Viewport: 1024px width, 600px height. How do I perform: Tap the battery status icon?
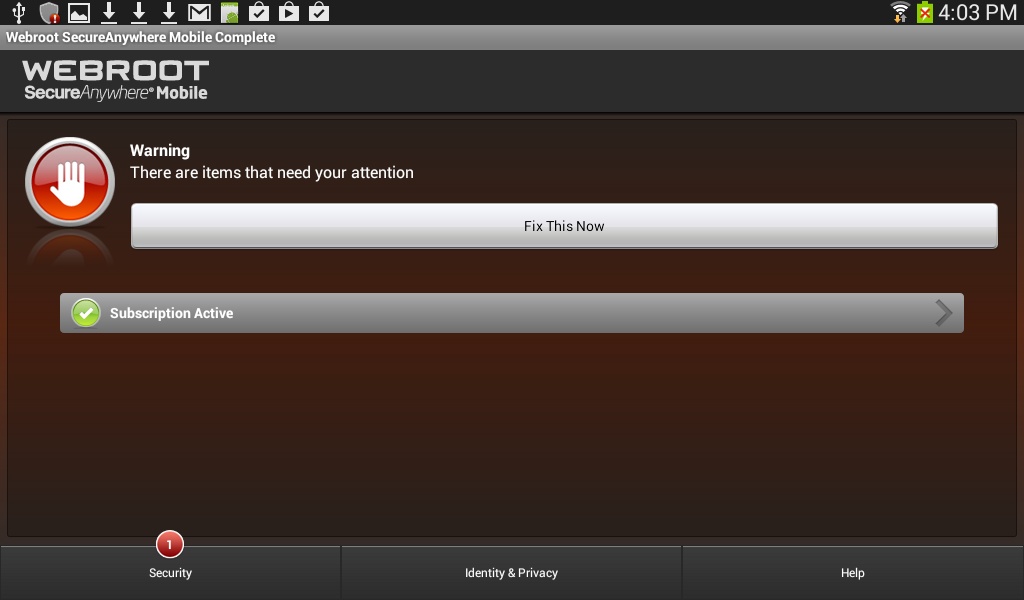point(924,12)
